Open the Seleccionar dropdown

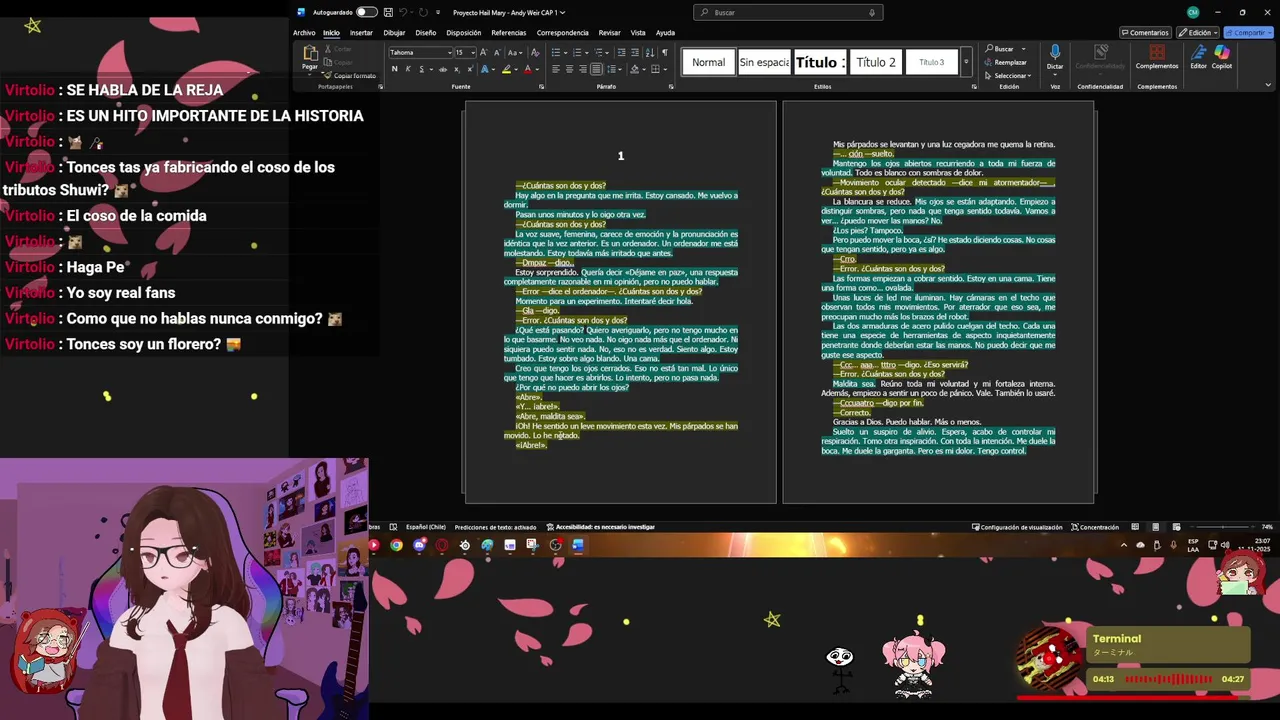[1009, 75]
